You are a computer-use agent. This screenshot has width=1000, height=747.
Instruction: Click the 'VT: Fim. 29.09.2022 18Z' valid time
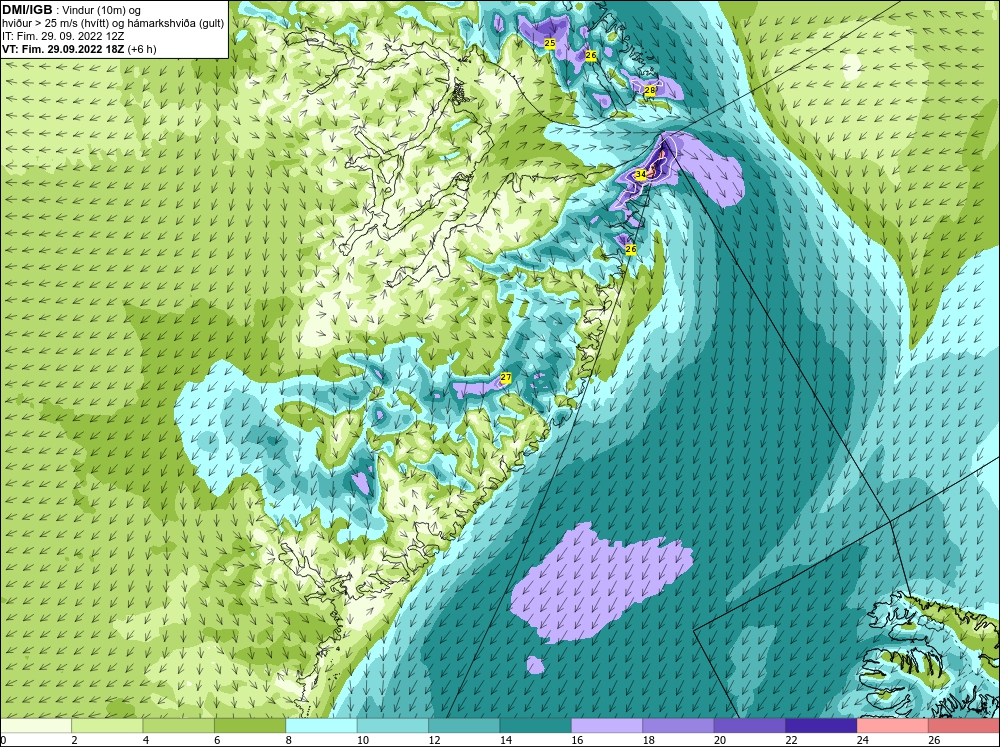[64, 49]
